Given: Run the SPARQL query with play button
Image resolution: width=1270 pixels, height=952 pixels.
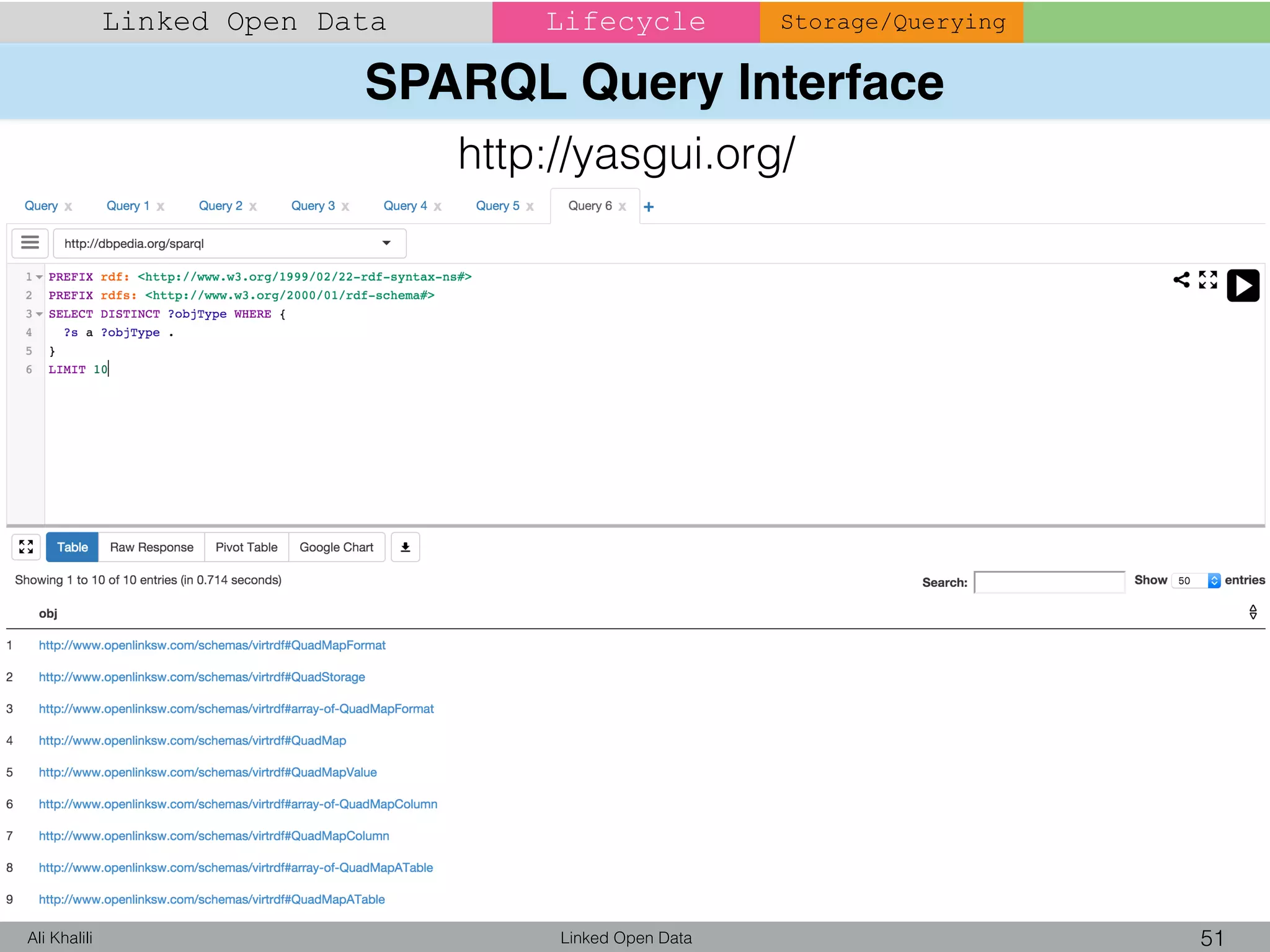Looking at the screenshot, I should point(1242,286).
